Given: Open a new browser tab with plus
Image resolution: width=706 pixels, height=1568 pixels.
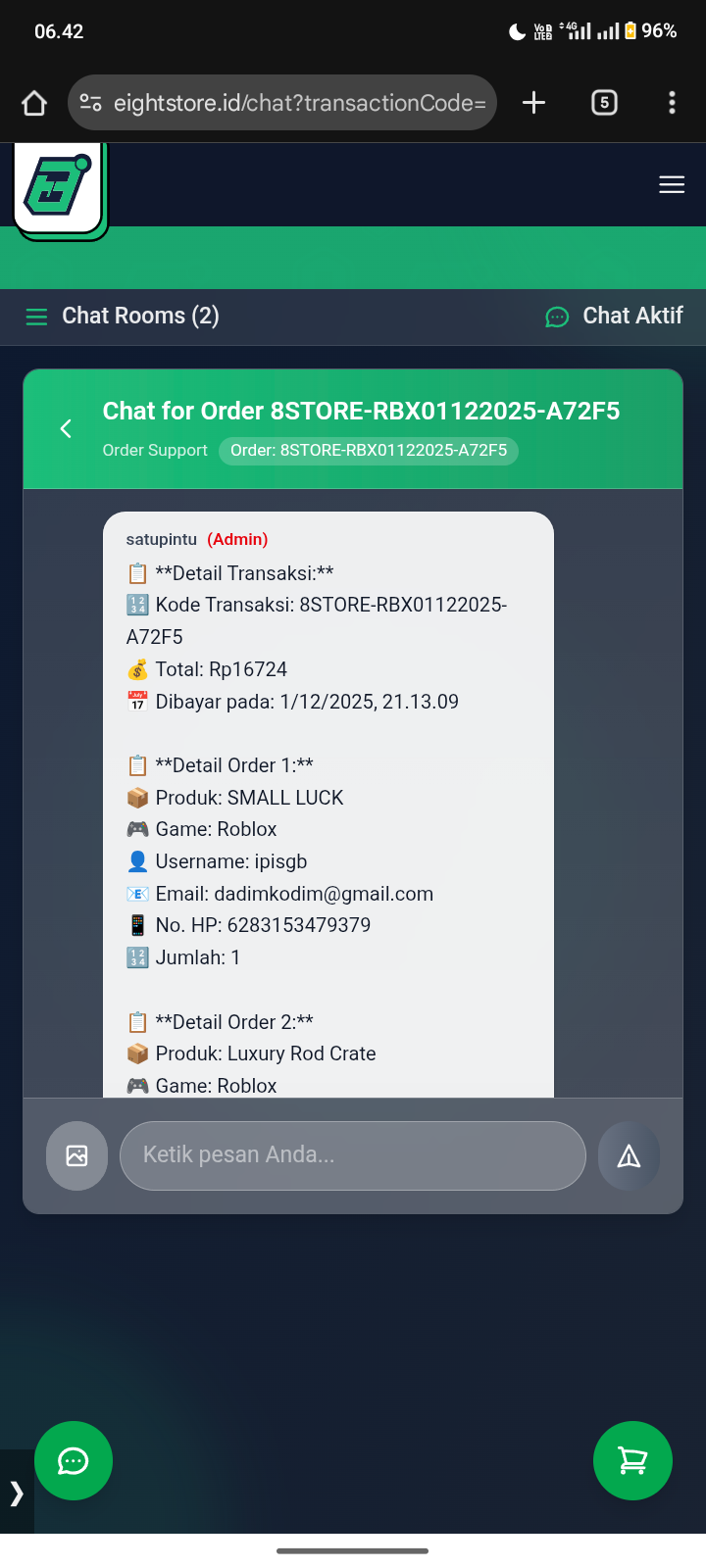Looking at the screenshot, I should [x=533, y=103].
